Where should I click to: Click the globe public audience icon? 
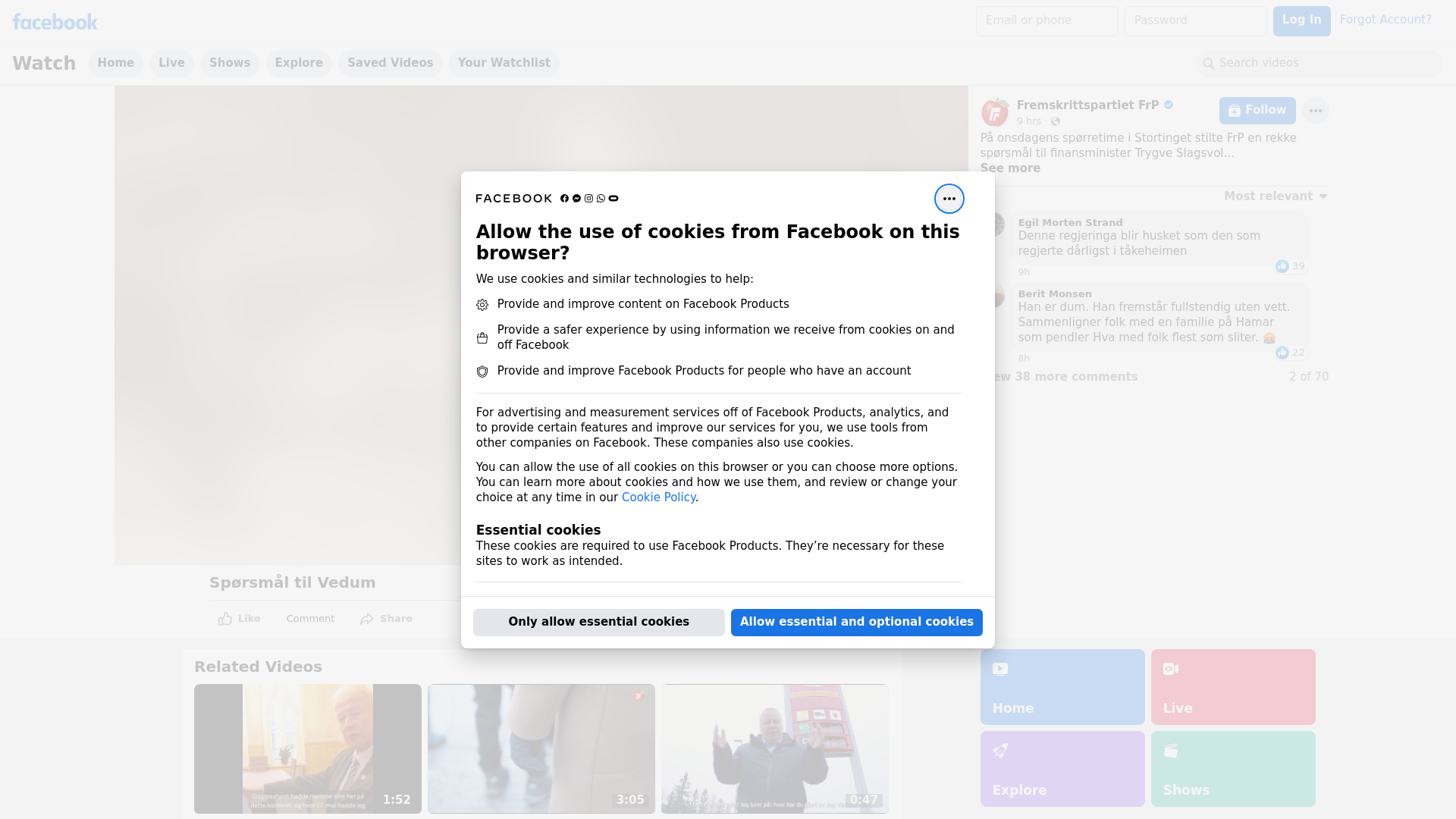pos(1055,121)
